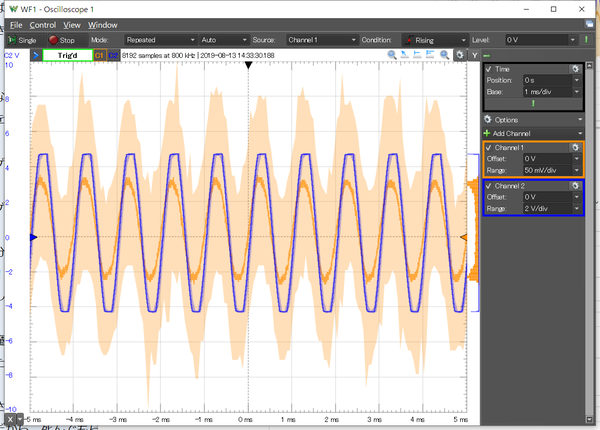The width and height of the screenshot is (600, 430).
Task: Uncheck the Channel 1 checkbox
Action: 488,147
